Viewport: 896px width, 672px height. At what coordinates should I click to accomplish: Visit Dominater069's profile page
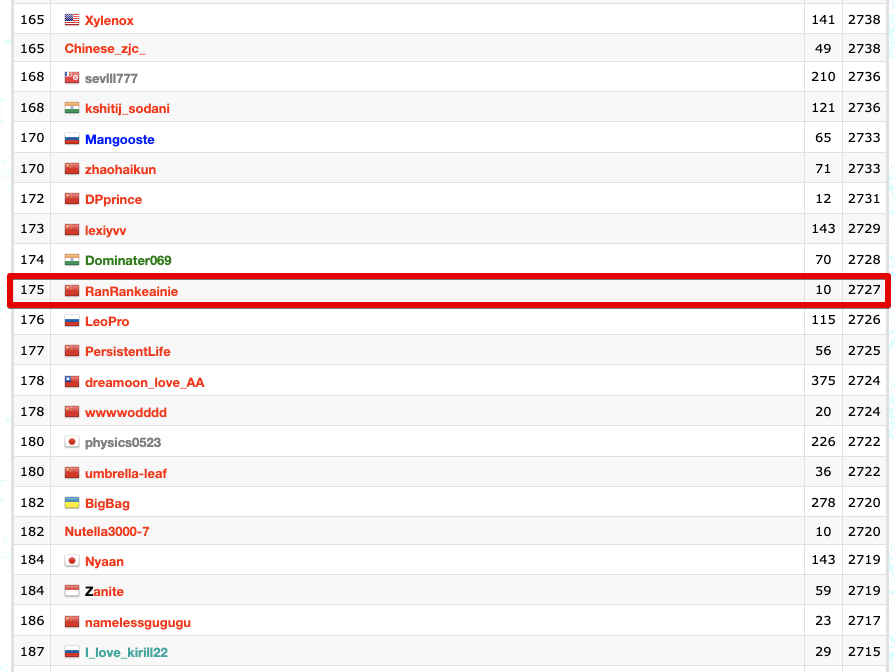(x=128, y=261)
